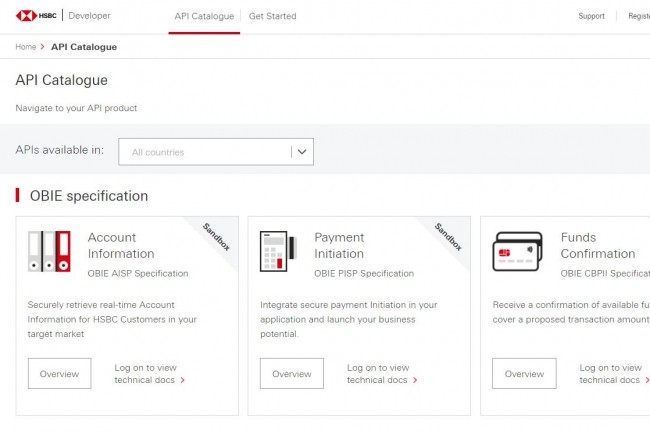
Task: Click the Payment Initiation card title
Action: [339, 245]
